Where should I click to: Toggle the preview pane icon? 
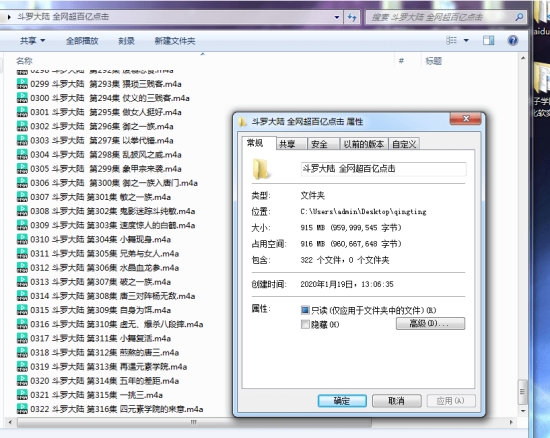(x=488, y=41)
